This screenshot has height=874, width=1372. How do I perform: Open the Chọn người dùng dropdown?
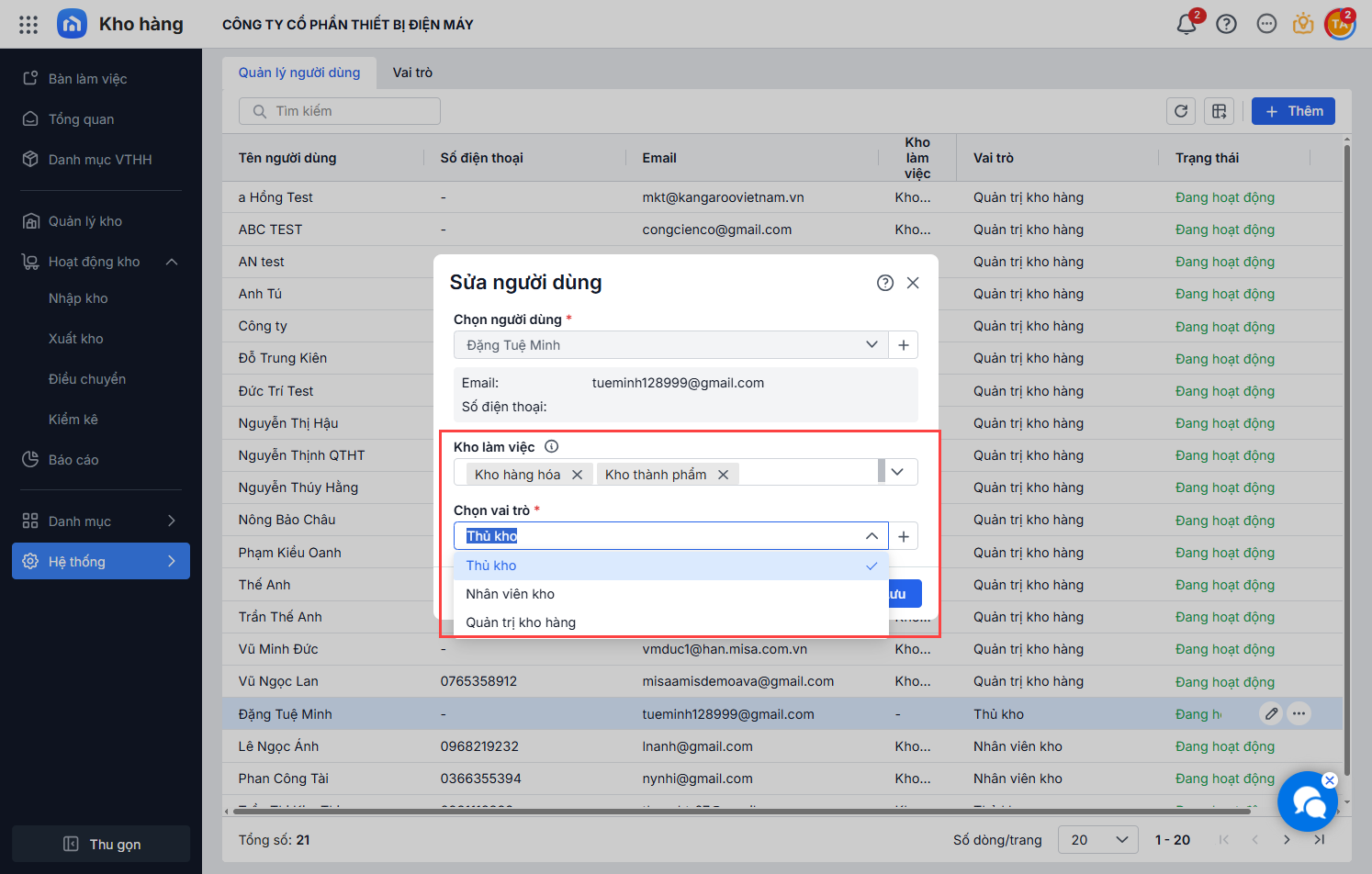(x=871, y=345)
